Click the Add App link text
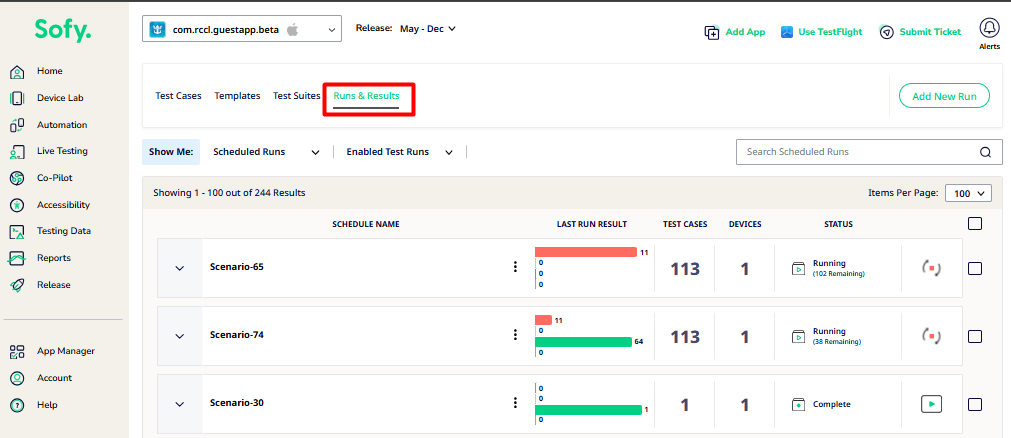The width and height of the screenshot is (1011, 438). [x=745, y=32]
